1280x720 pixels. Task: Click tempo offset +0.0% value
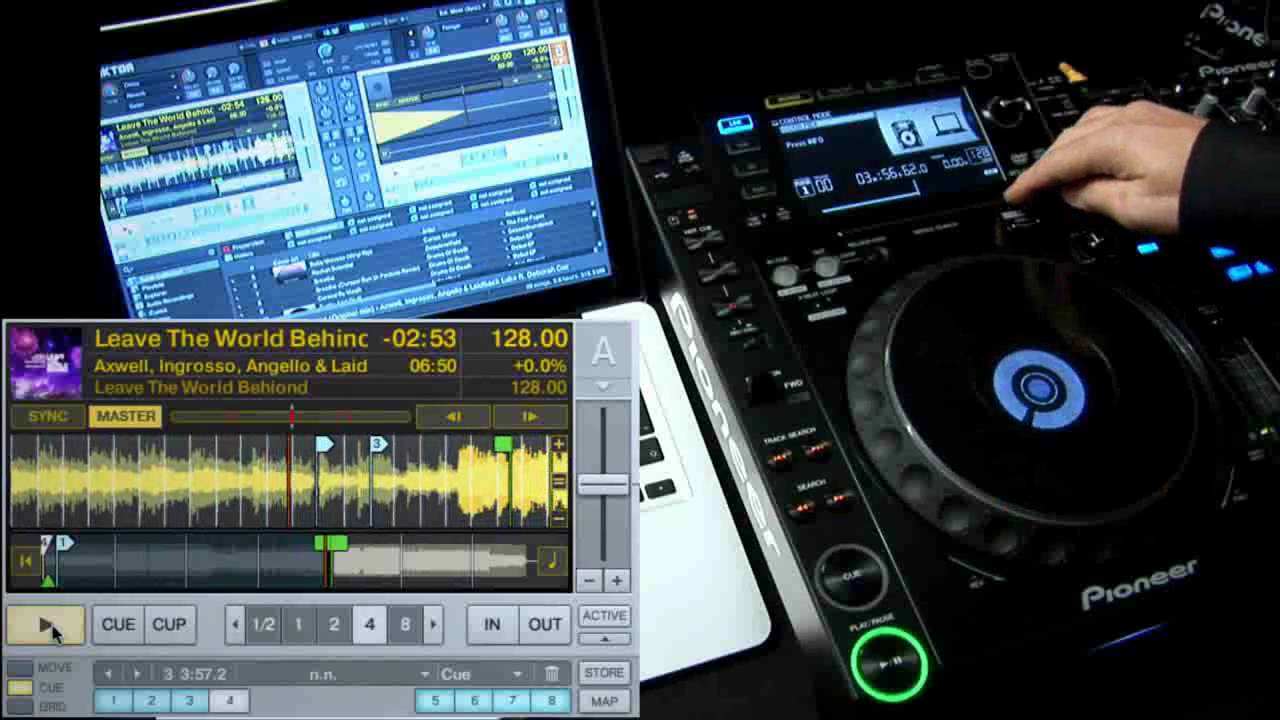pyautogui.click(x=539, y=366)
